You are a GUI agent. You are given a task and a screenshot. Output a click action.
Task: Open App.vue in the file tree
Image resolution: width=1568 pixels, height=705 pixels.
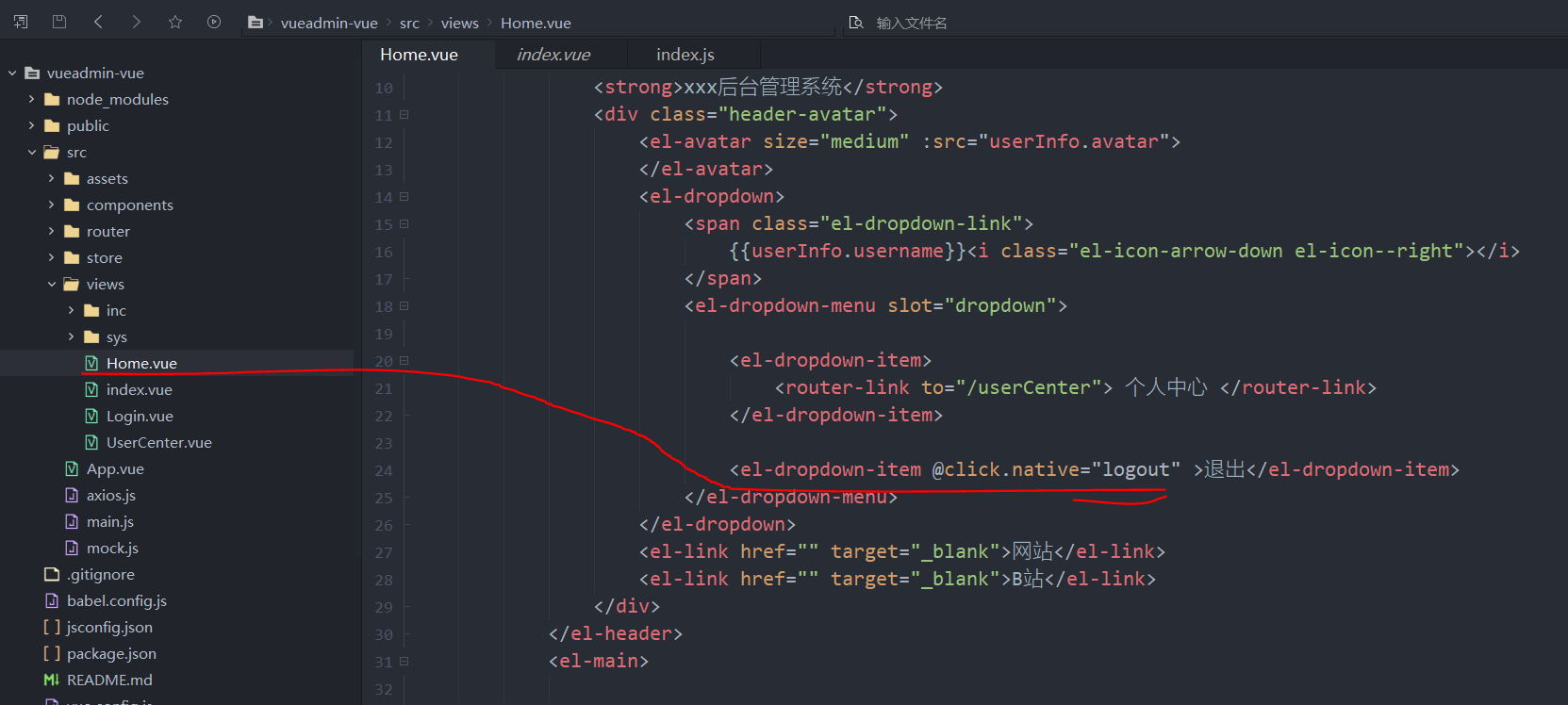click(115, 468)
